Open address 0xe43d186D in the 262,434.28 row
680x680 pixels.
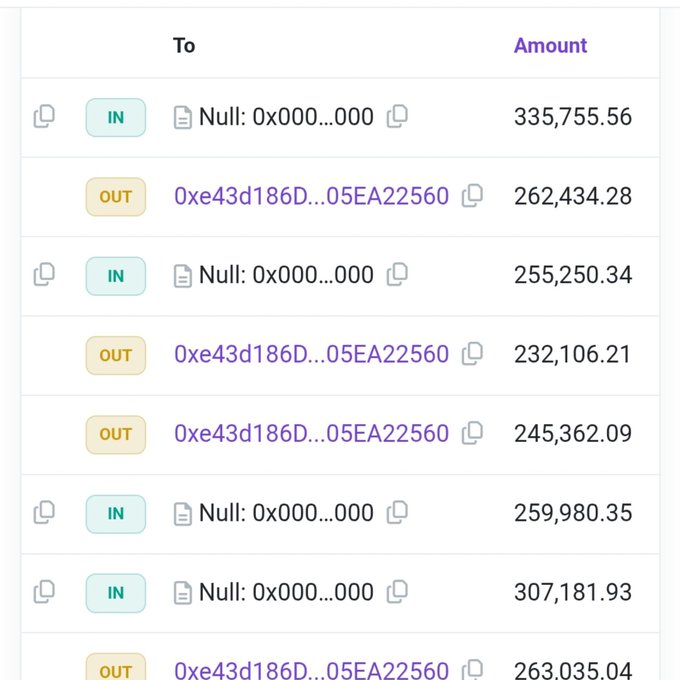(x=311, y=196)
